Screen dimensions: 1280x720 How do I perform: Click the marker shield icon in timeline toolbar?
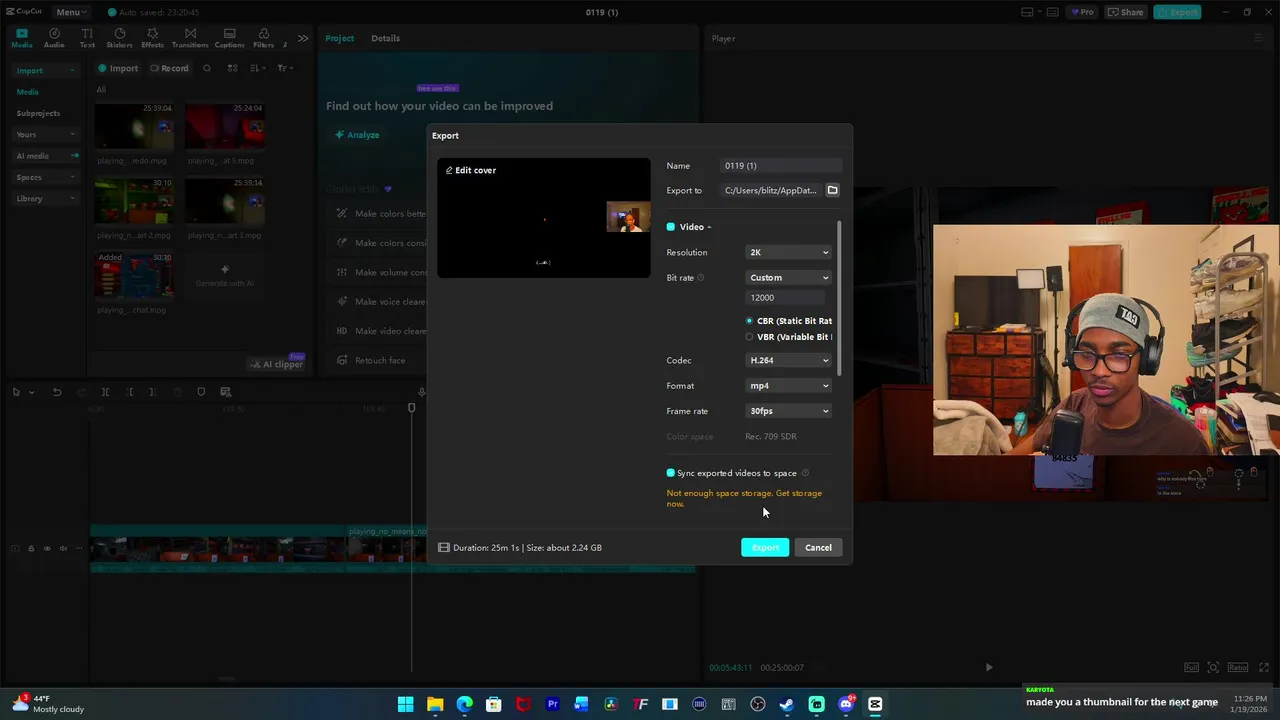201,392
